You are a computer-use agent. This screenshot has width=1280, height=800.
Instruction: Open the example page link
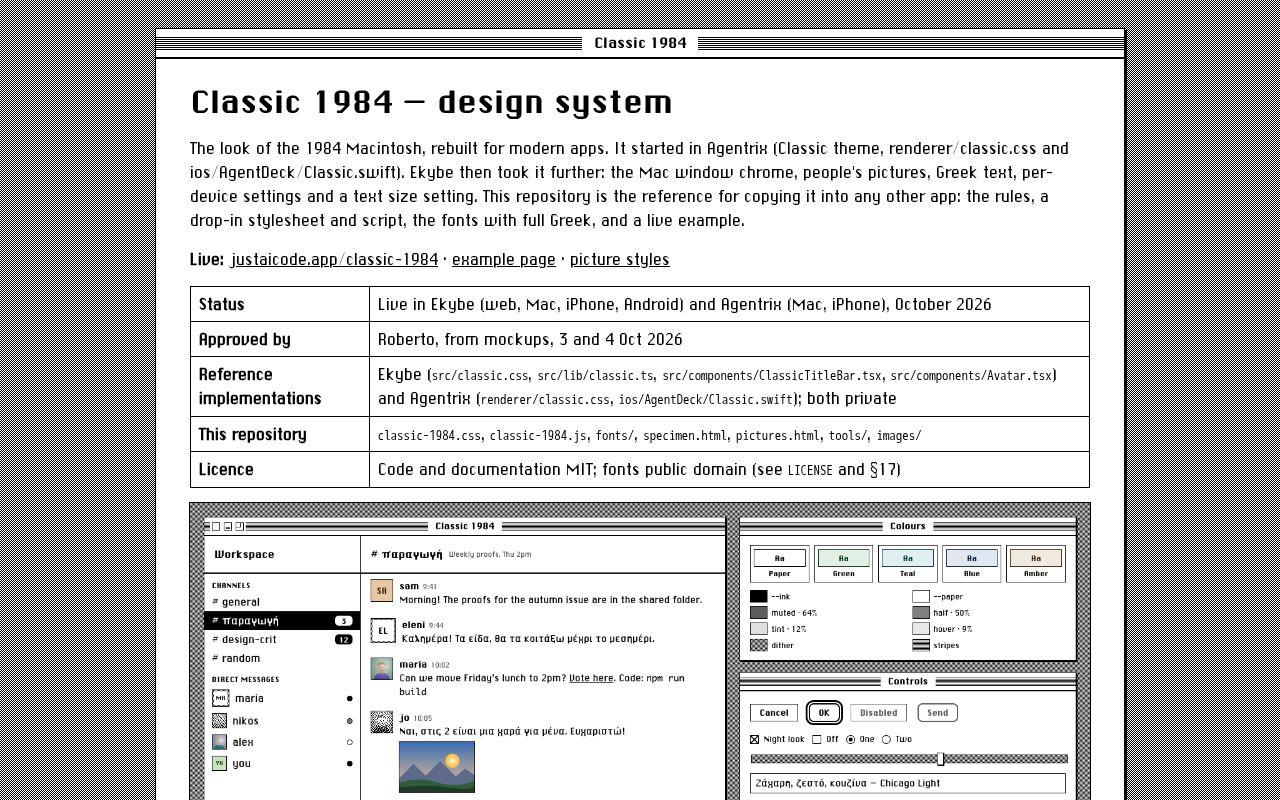[x=504, y=260]
